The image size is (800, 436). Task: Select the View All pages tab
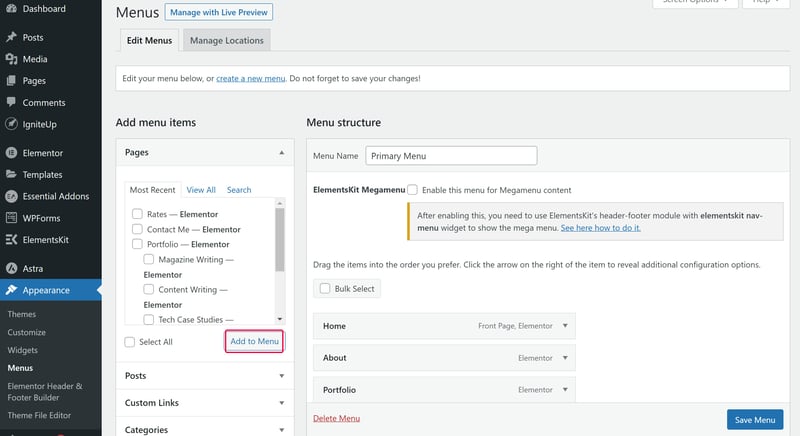[x=201, y=190]
